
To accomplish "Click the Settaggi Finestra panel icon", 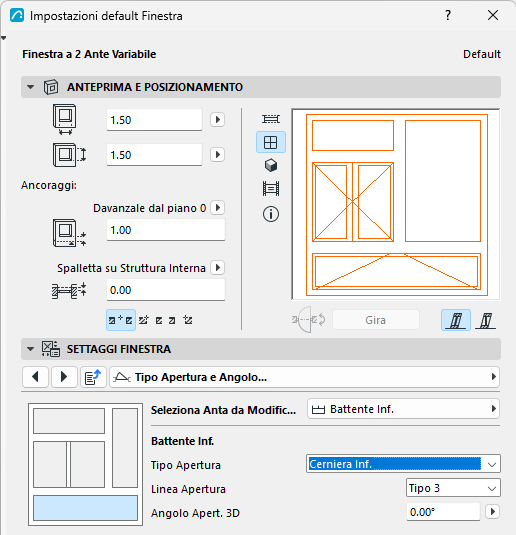I will tap(51, 349).
